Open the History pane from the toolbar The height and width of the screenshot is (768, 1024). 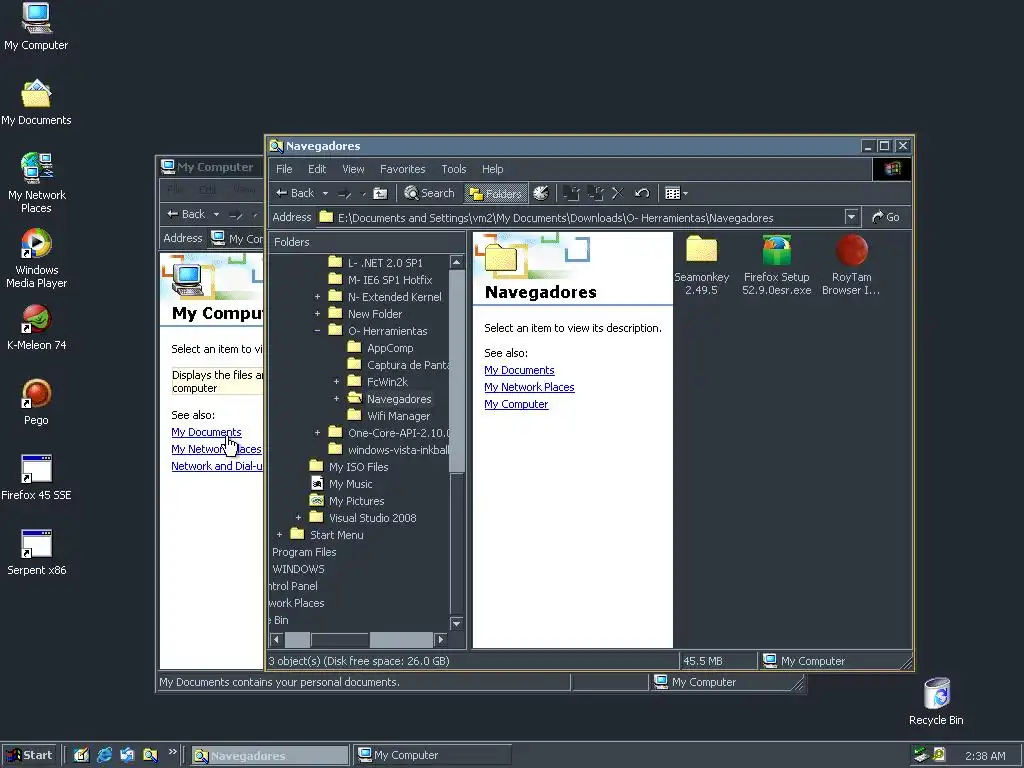point(541,193)
